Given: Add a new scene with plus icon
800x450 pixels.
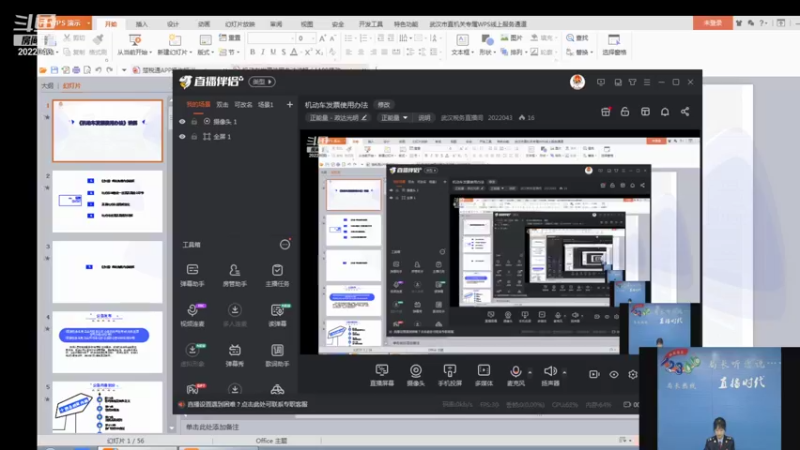Looking at the screenshot, I should pos(290,105).
